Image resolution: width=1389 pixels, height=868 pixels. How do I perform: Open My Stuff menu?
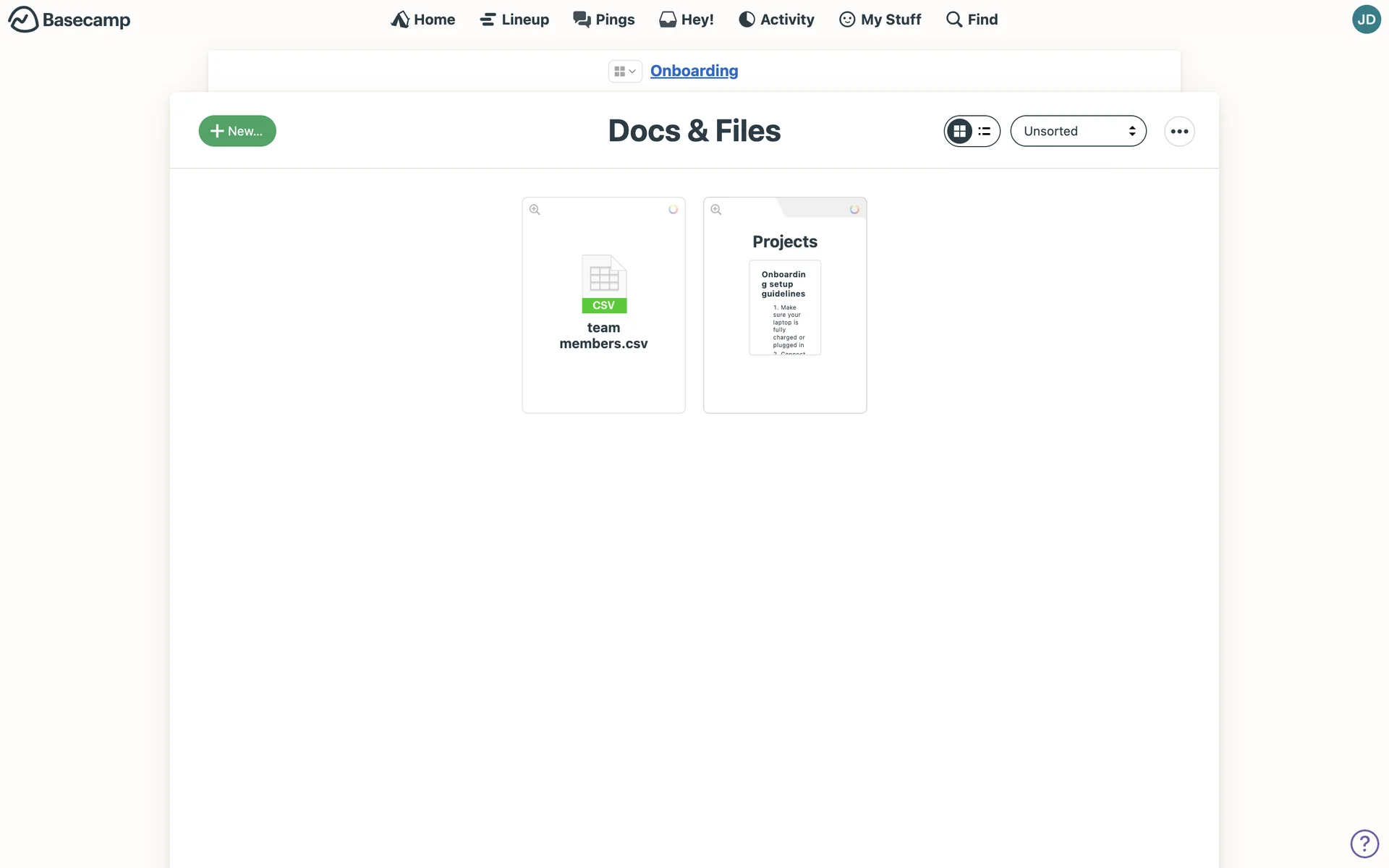(880, 20)
